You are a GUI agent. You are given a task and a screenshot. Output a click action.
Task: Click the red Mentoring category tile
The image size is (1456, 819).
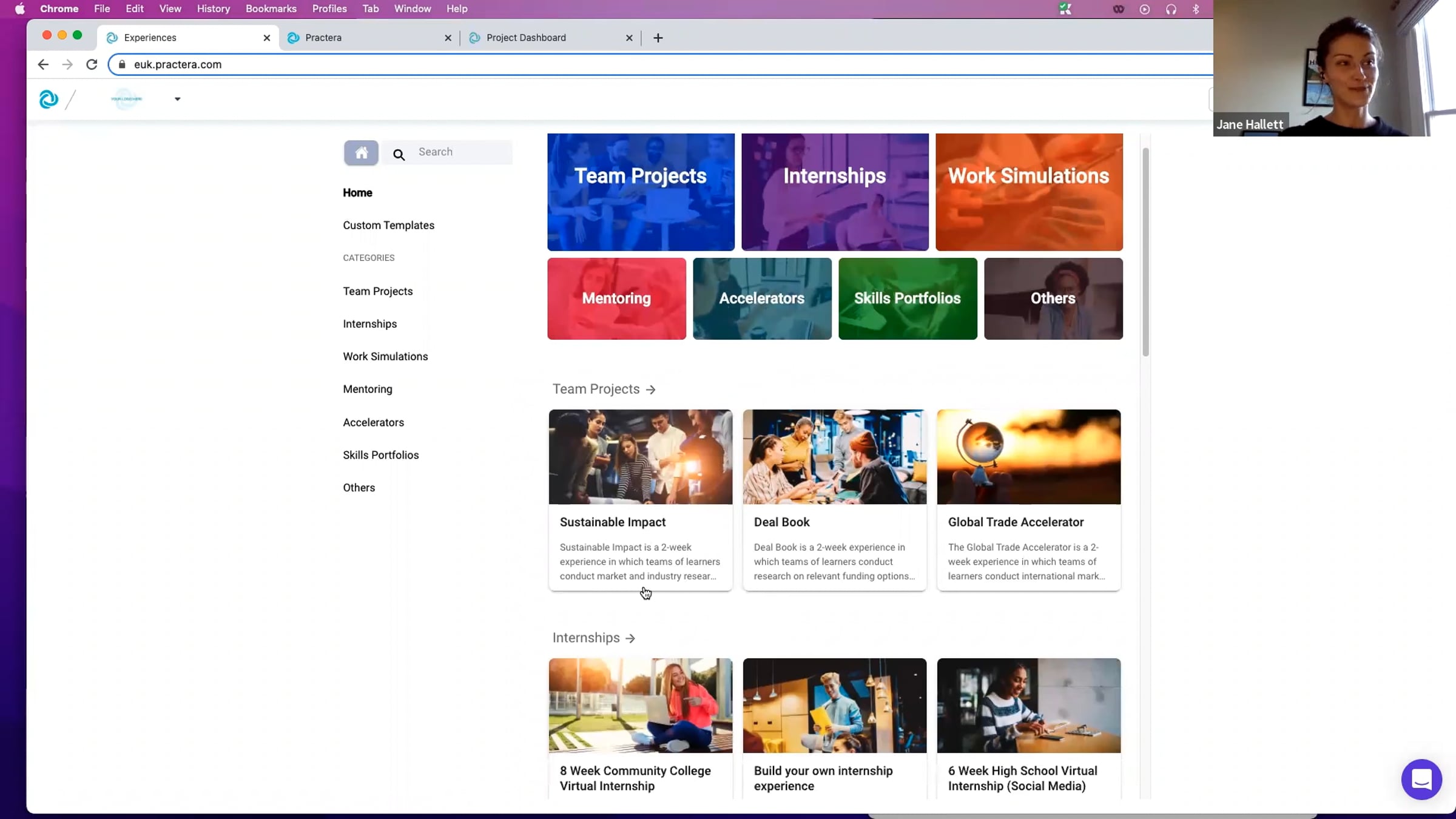pos(616,298)
